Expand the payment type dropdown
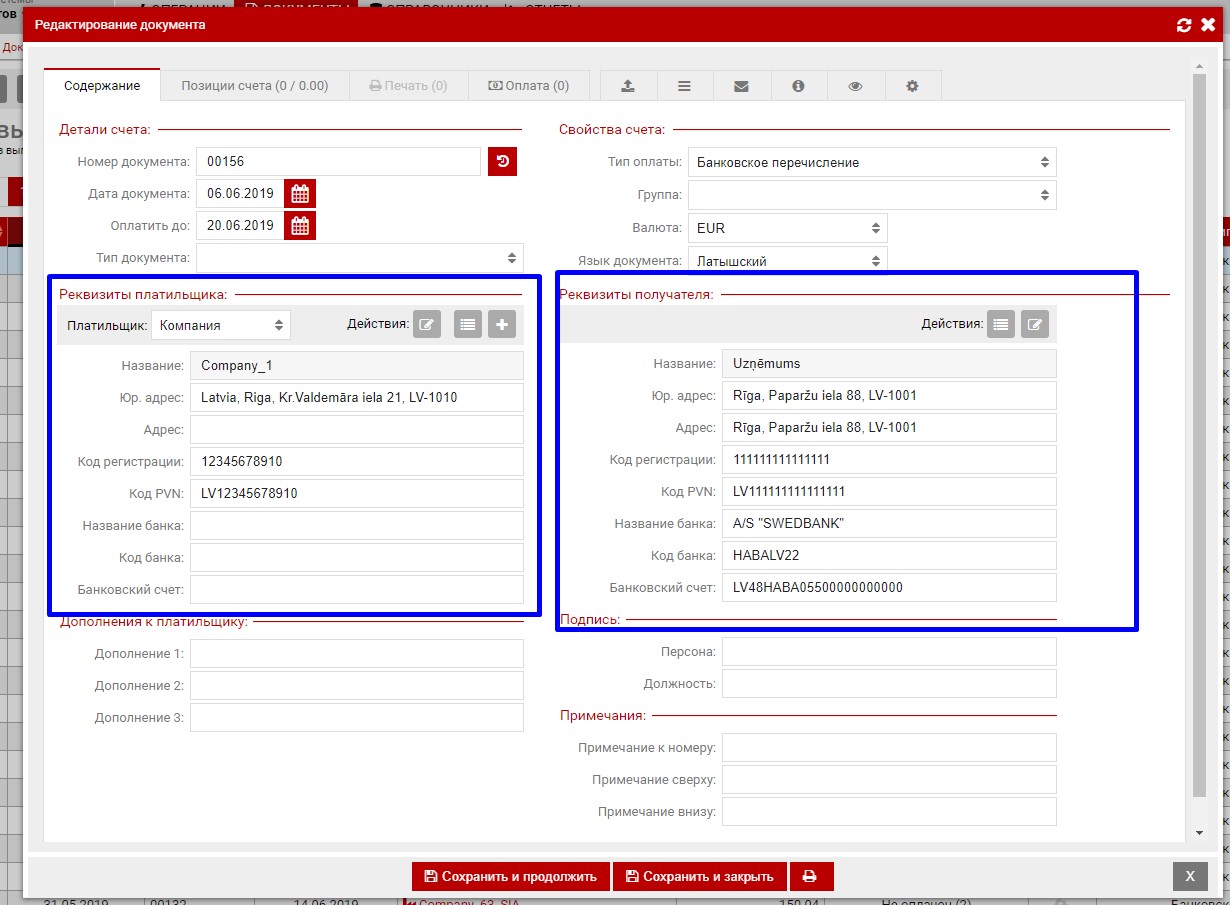Screen dimensions: 1230x905 point(871,162)
